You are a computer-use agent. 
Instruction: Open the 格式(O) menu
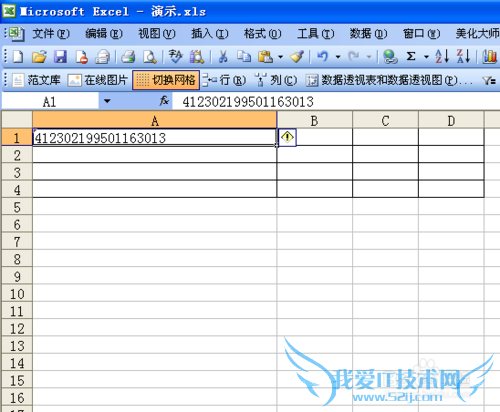tap(262, 34)
